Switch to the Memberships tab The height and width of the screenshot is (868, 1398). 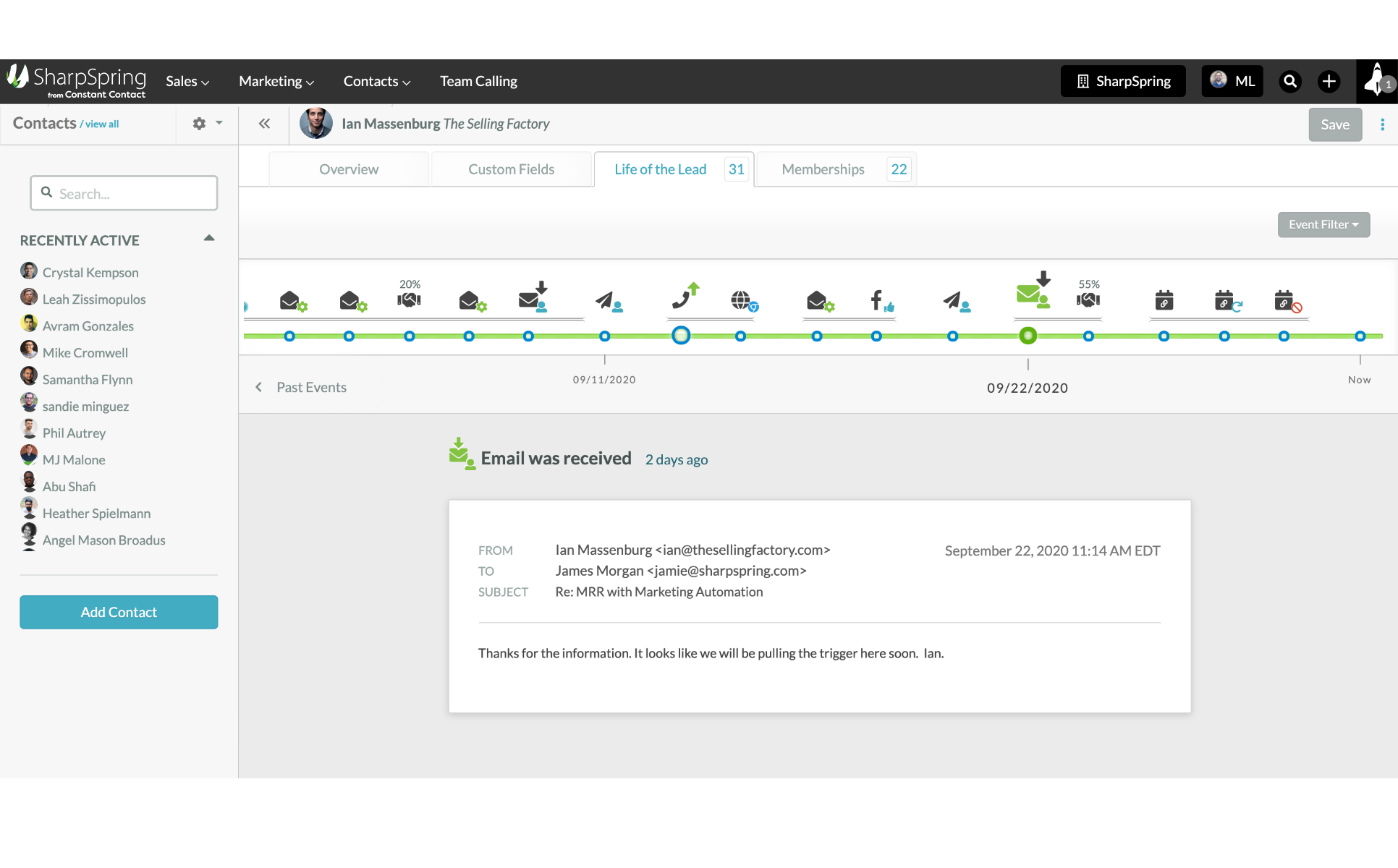(x=823, y=169)
